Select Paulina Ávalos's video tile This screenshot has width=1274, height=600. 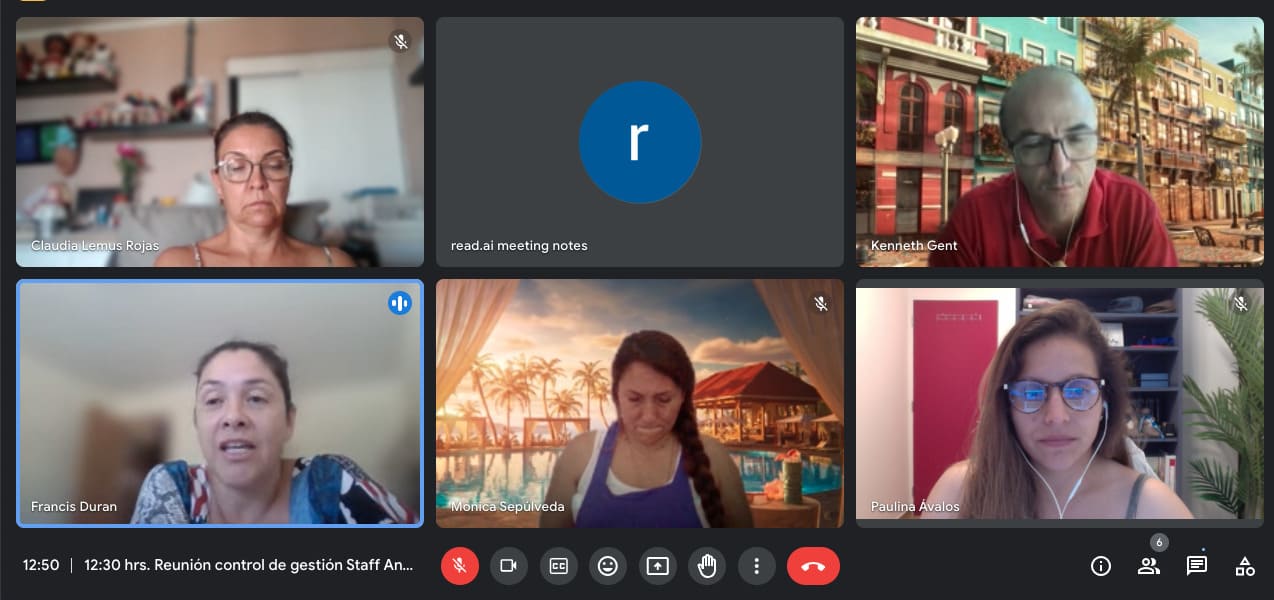tap(1060, 403)
